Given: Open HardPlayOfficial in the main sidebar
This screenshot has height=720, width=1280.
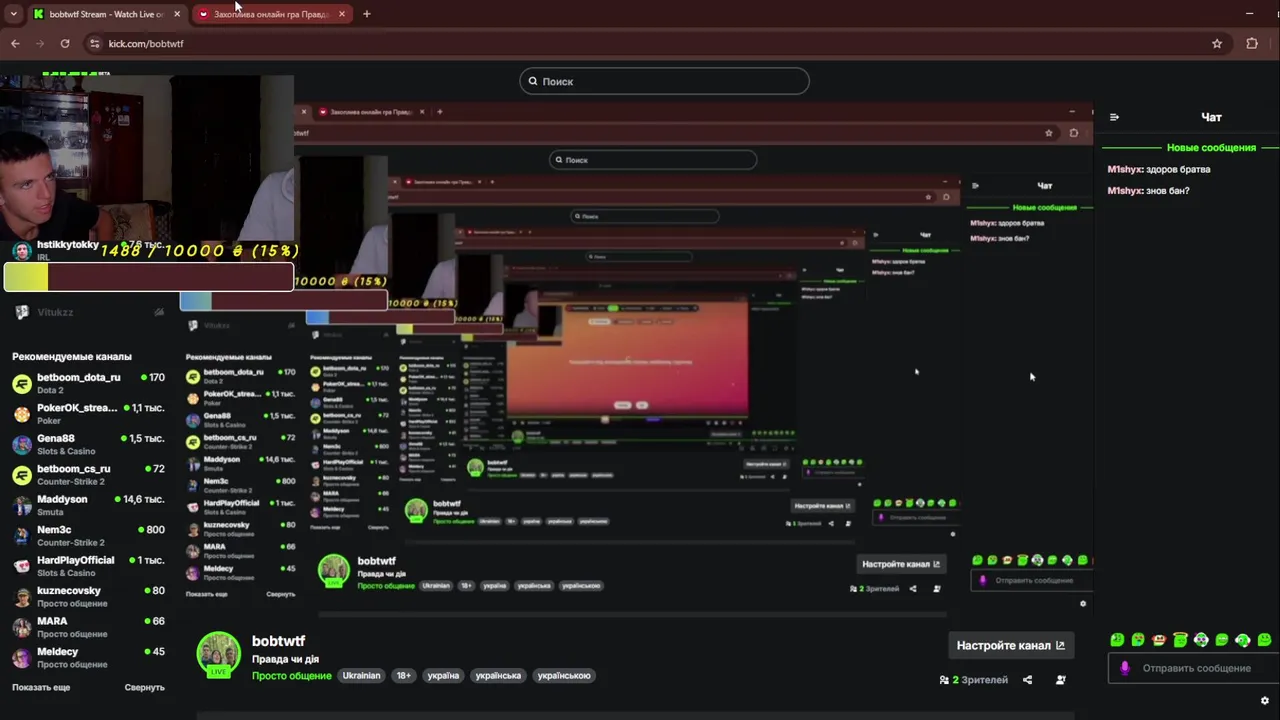Looking at the screenshot, I should click(x=88, y=566).
